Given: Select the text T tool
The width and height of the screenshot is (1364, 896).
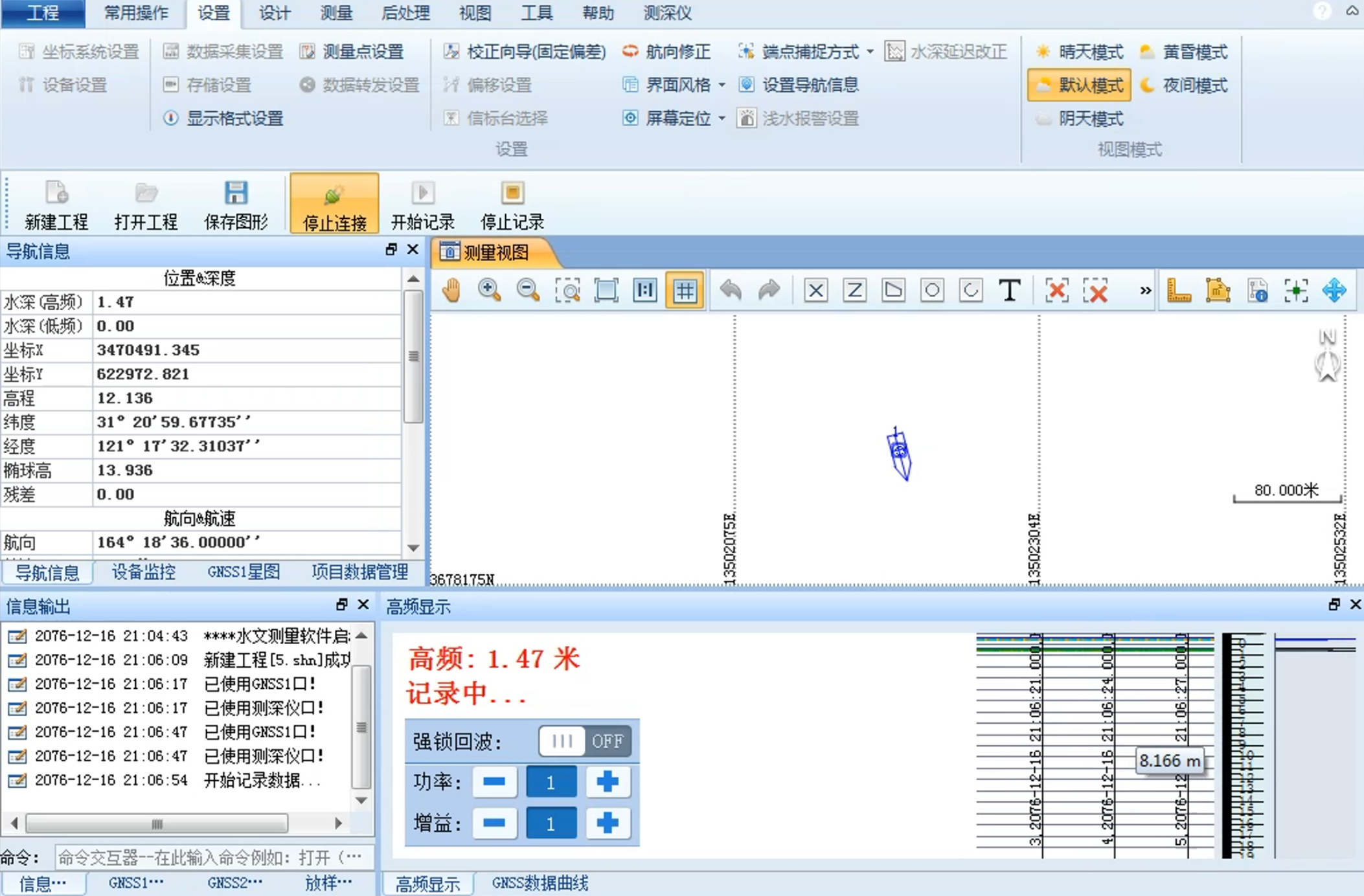Looking at the screenshot, I should click(x=1009, y=290).
